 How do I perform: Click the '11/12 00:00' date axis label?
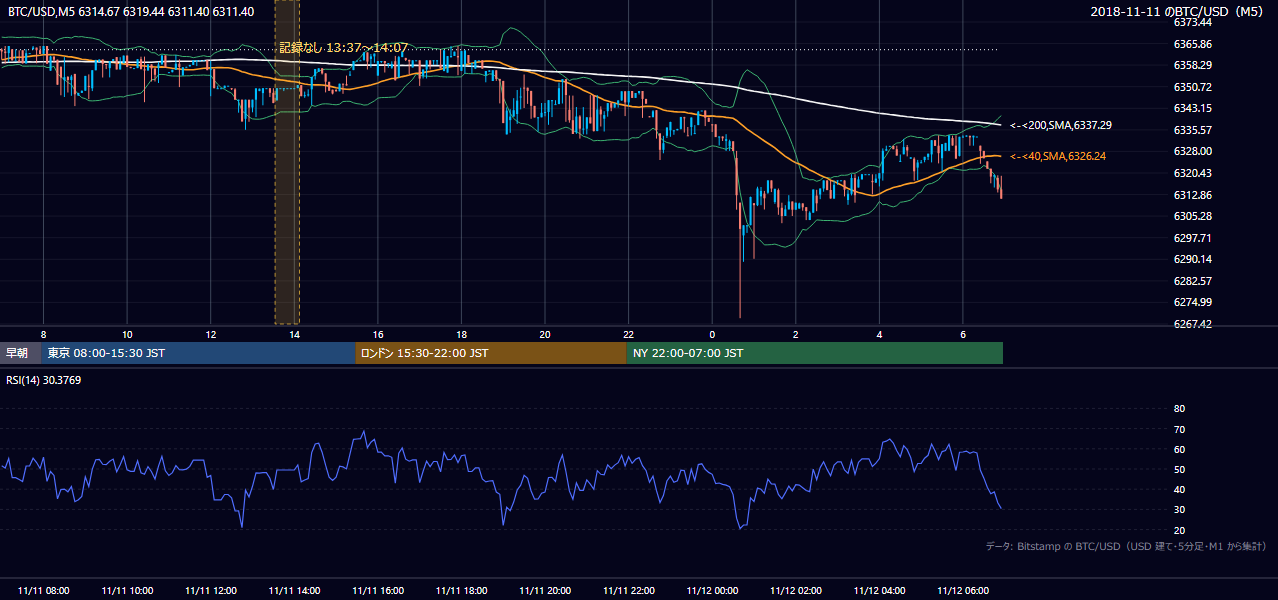coord(712,591)
